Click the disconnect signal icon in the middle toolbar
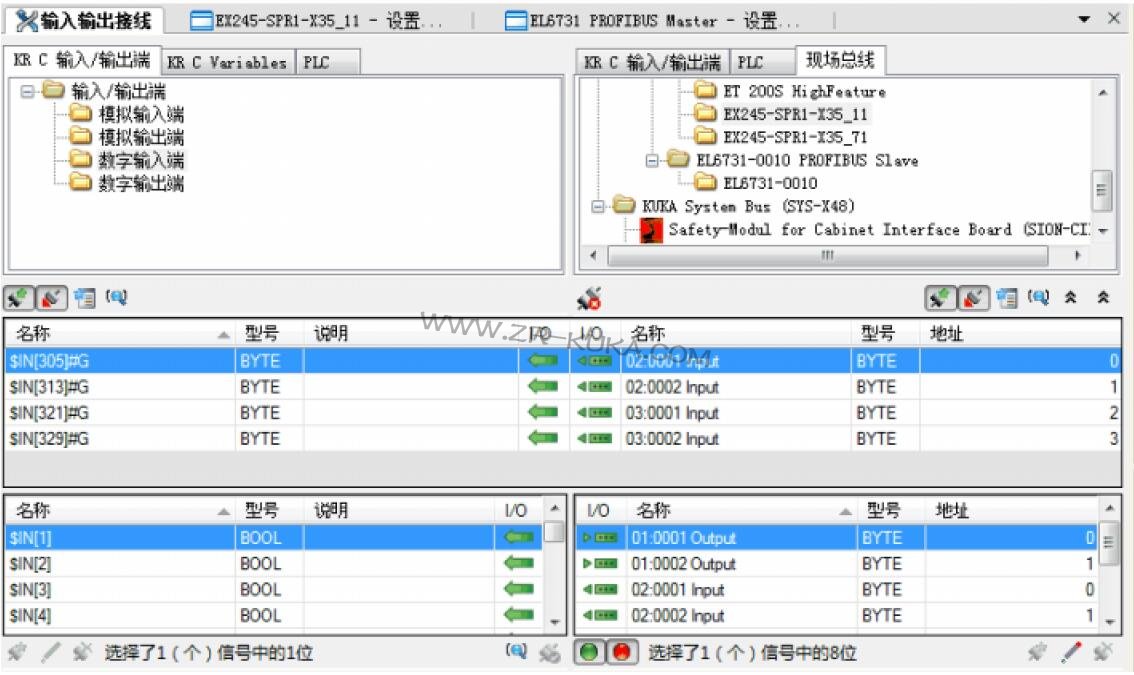The height and width of the screenshot is (675, 1134). pyautogui.click(x=589, y=298)
